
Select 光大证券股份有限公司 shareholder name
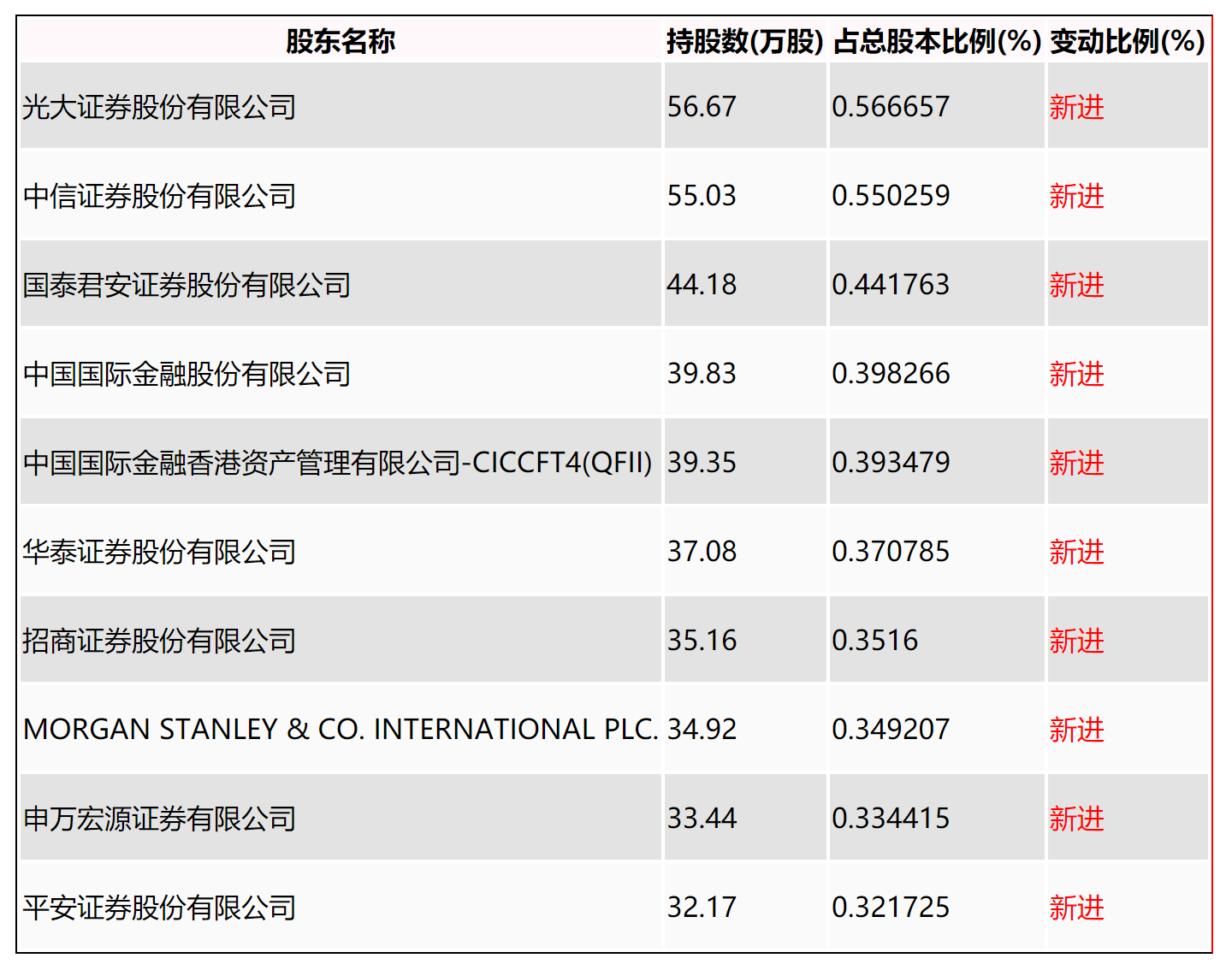[x=159, y=107]
